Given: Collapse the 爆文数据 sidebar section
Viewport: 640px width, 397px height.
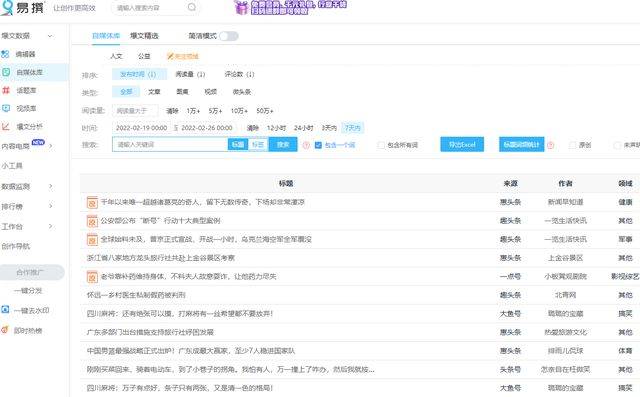Looking at the screenshot, I should (x=50, y=36).
